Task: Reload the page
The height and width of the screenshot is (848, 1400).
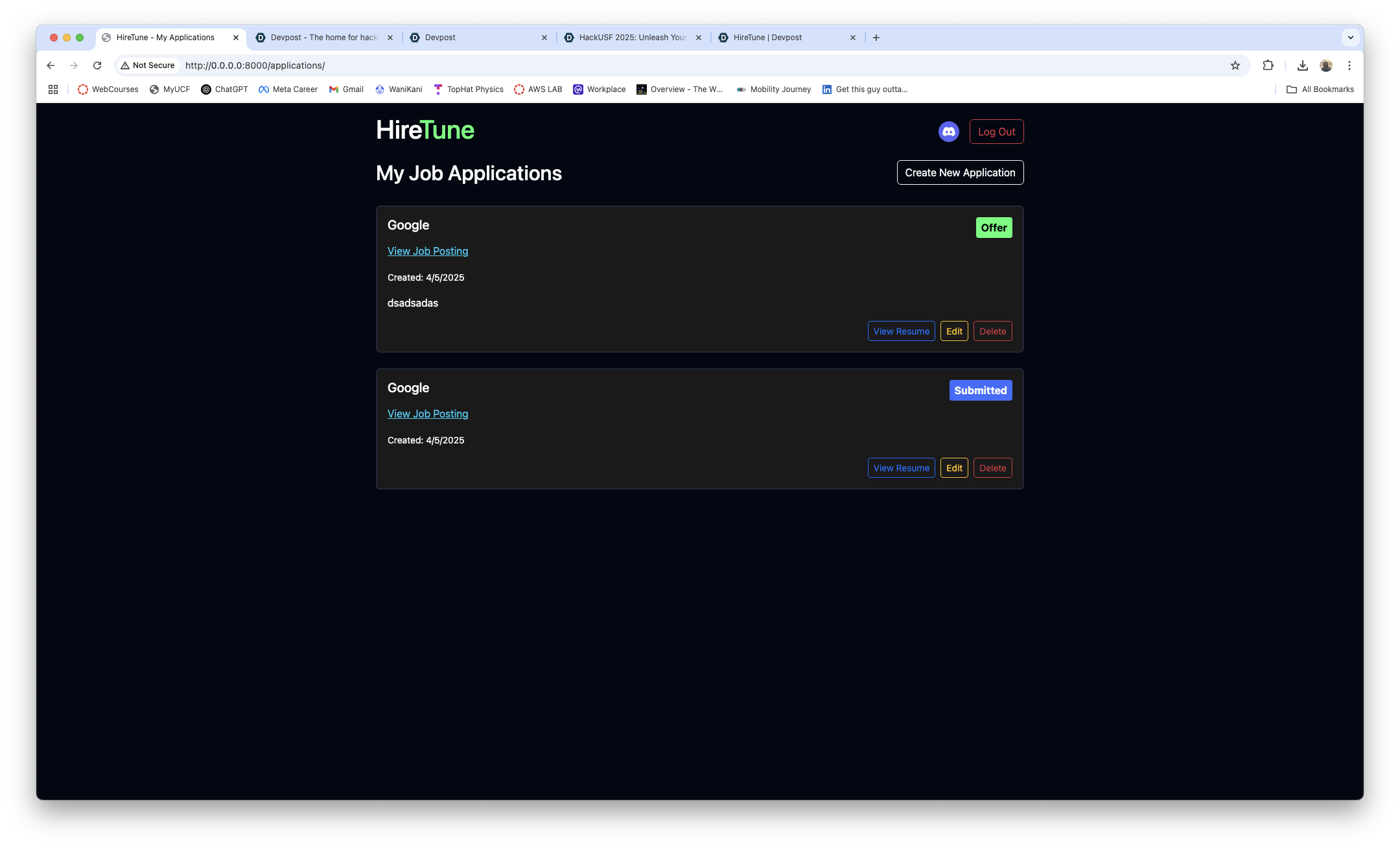Action: click(97, 65)
